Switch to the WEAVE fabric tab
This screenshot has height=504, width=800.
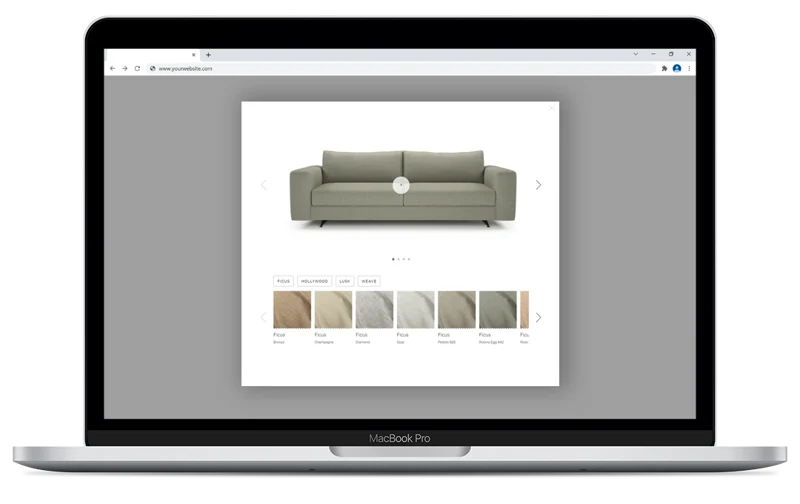(x=369, y=281)
